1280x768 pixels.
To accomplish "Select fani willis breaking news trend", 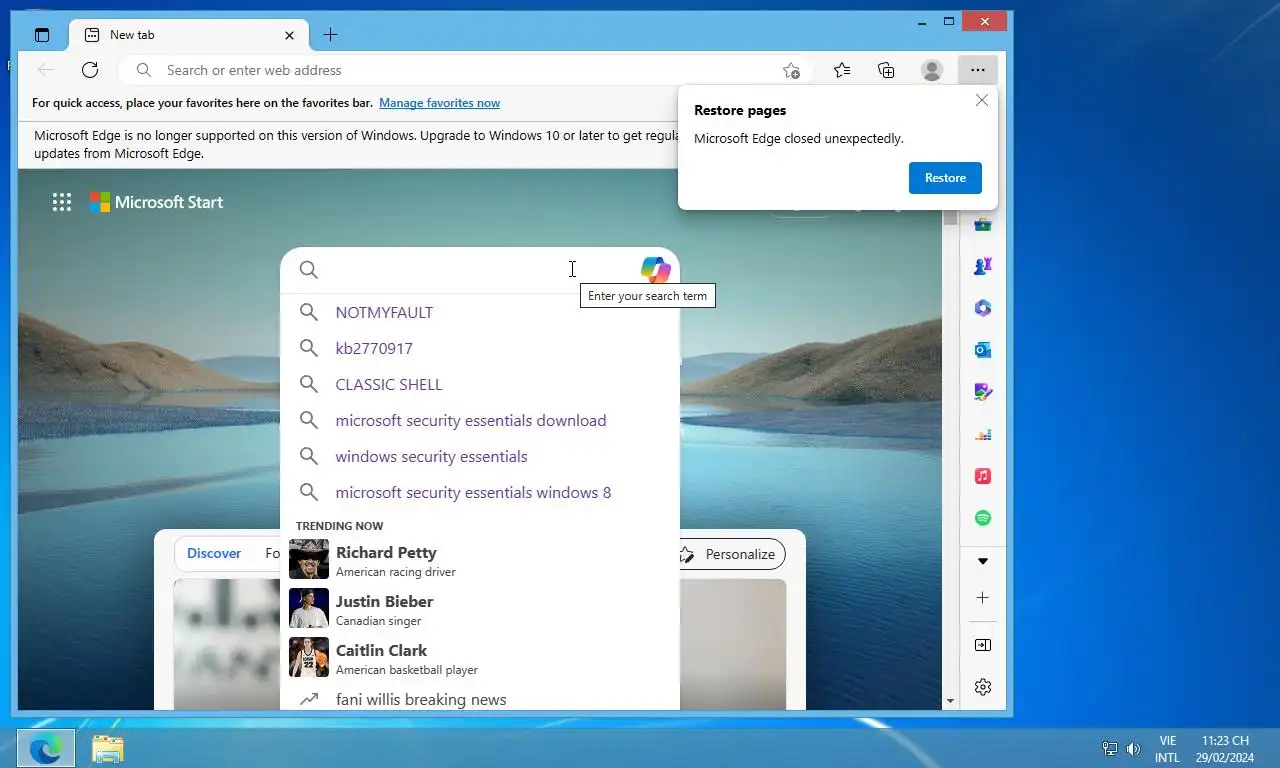I will tap(480, 699).
